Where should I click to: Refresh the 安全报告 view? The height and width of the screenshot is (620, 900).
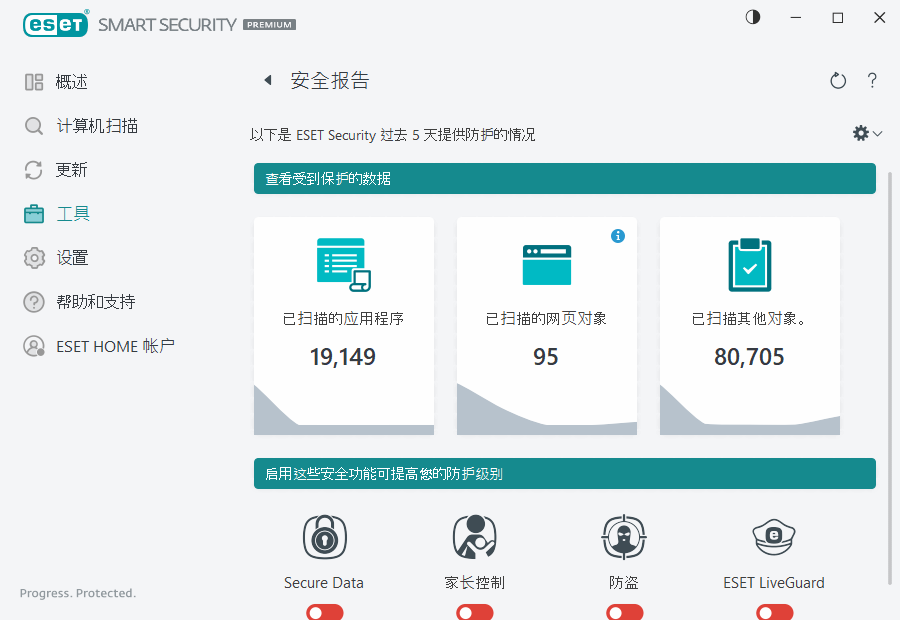point(838,80)
